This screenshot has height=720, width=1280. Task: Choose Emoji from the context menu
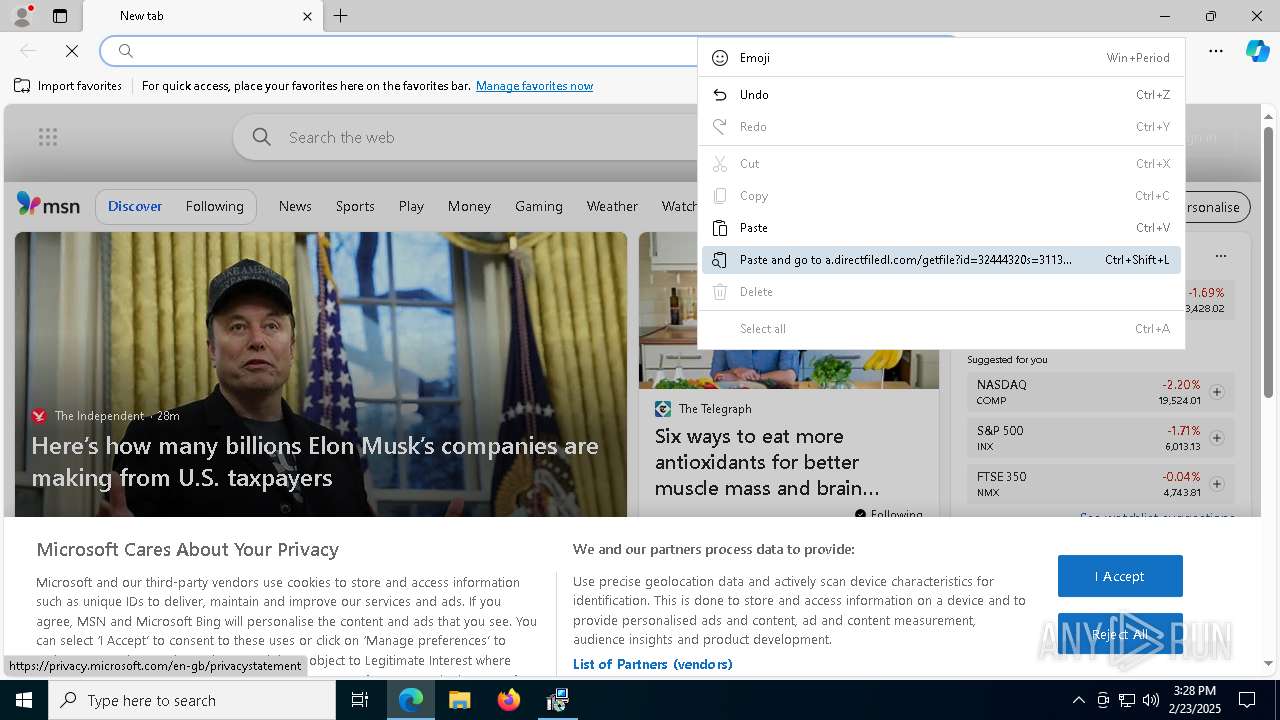[x=941, y=58]
